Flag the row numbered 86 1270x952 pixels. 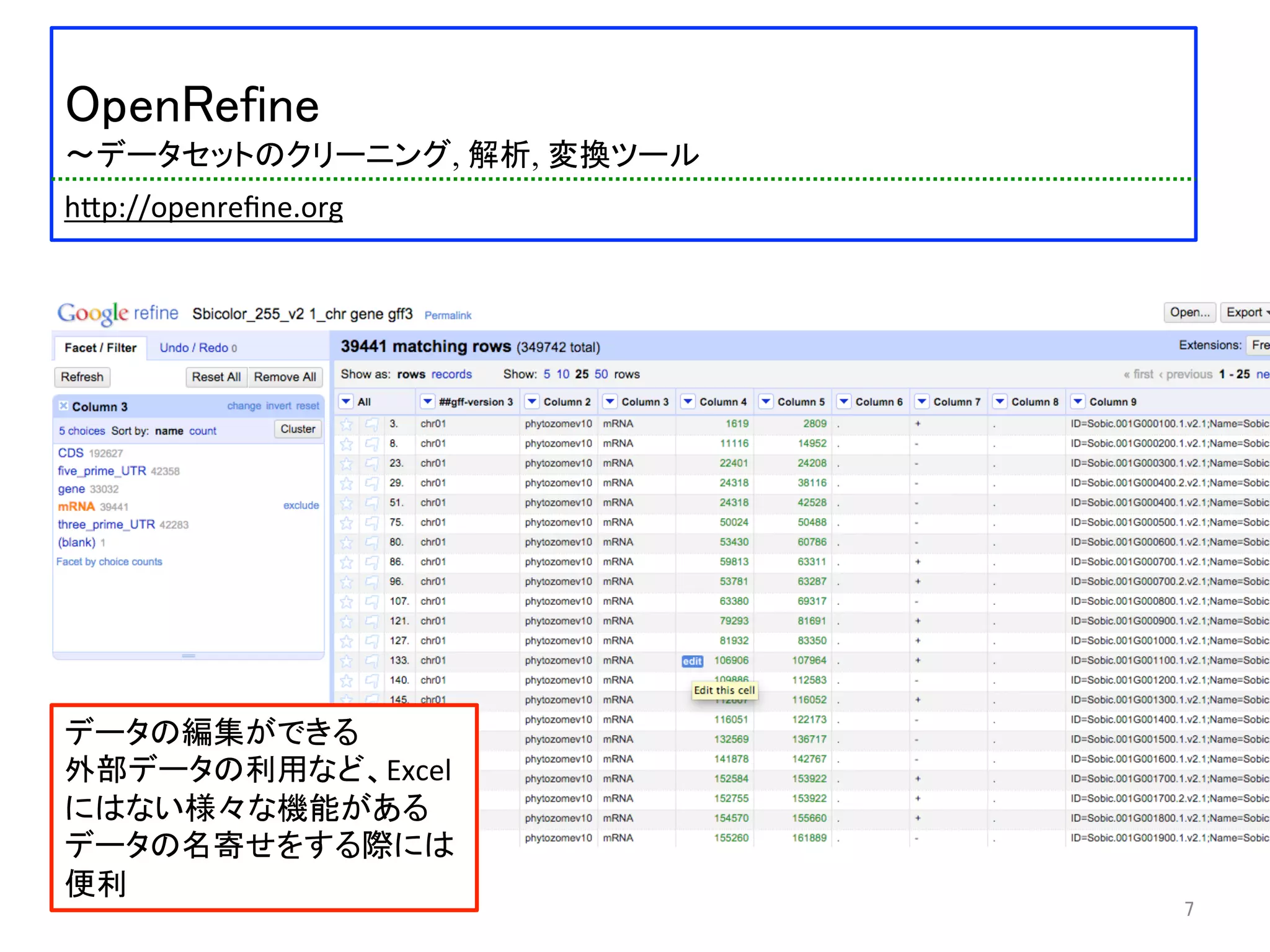coord(371,563)
